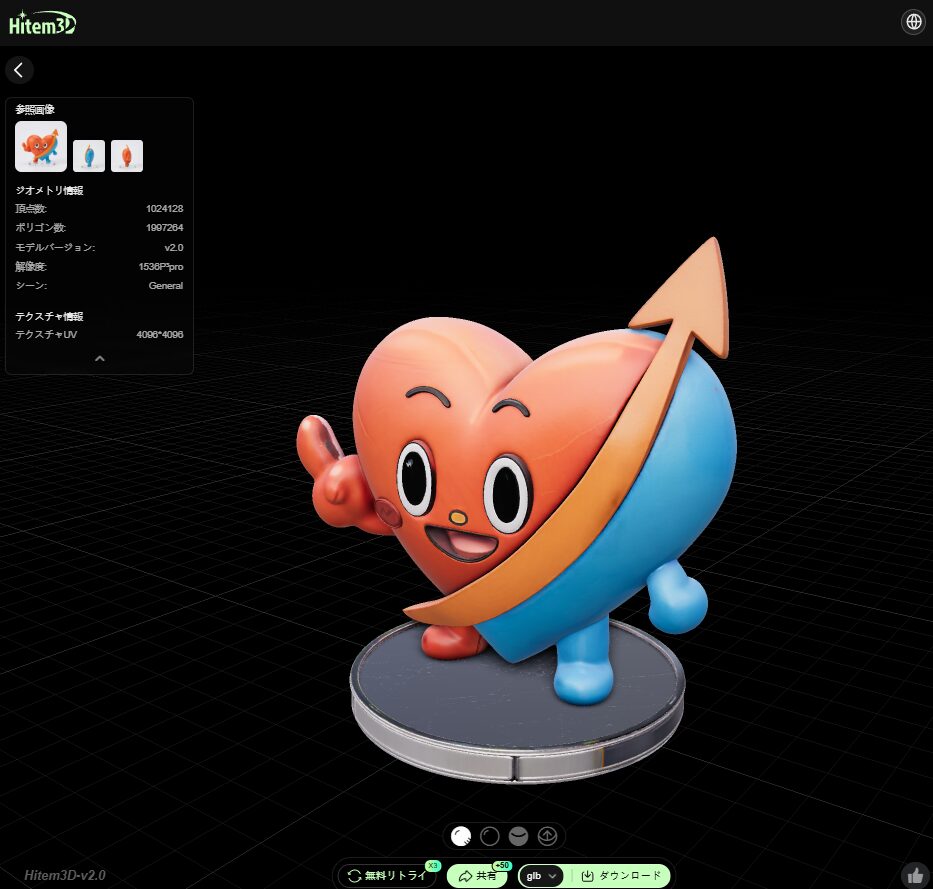Click the download arrow icon
Image resolution: width=933 pixels, height=889 pixels.
[588, 876]
